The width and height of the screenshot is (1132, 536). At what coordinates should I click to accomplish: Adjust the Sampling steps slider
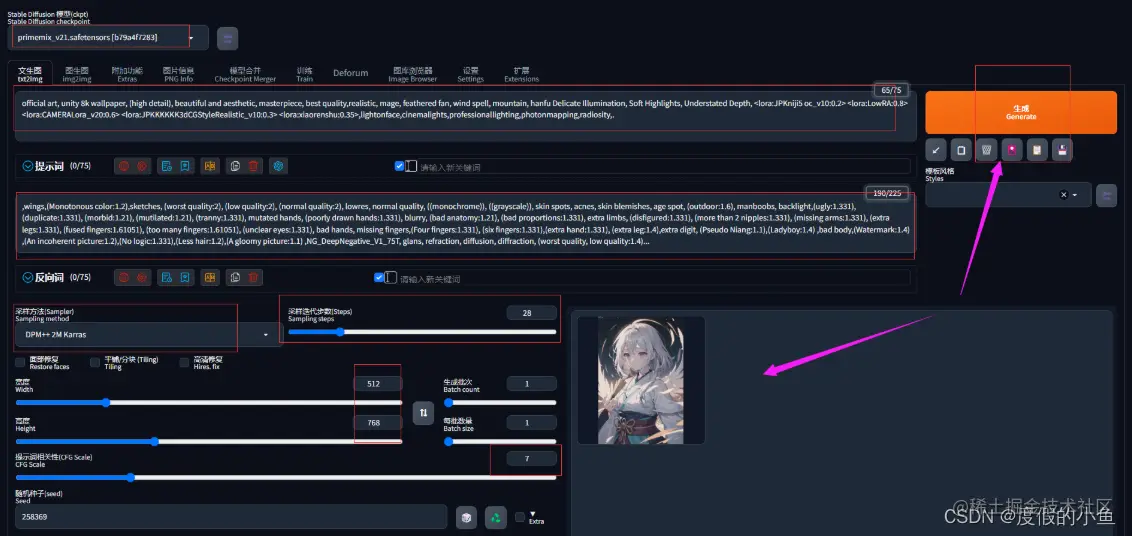coord(422,332)
